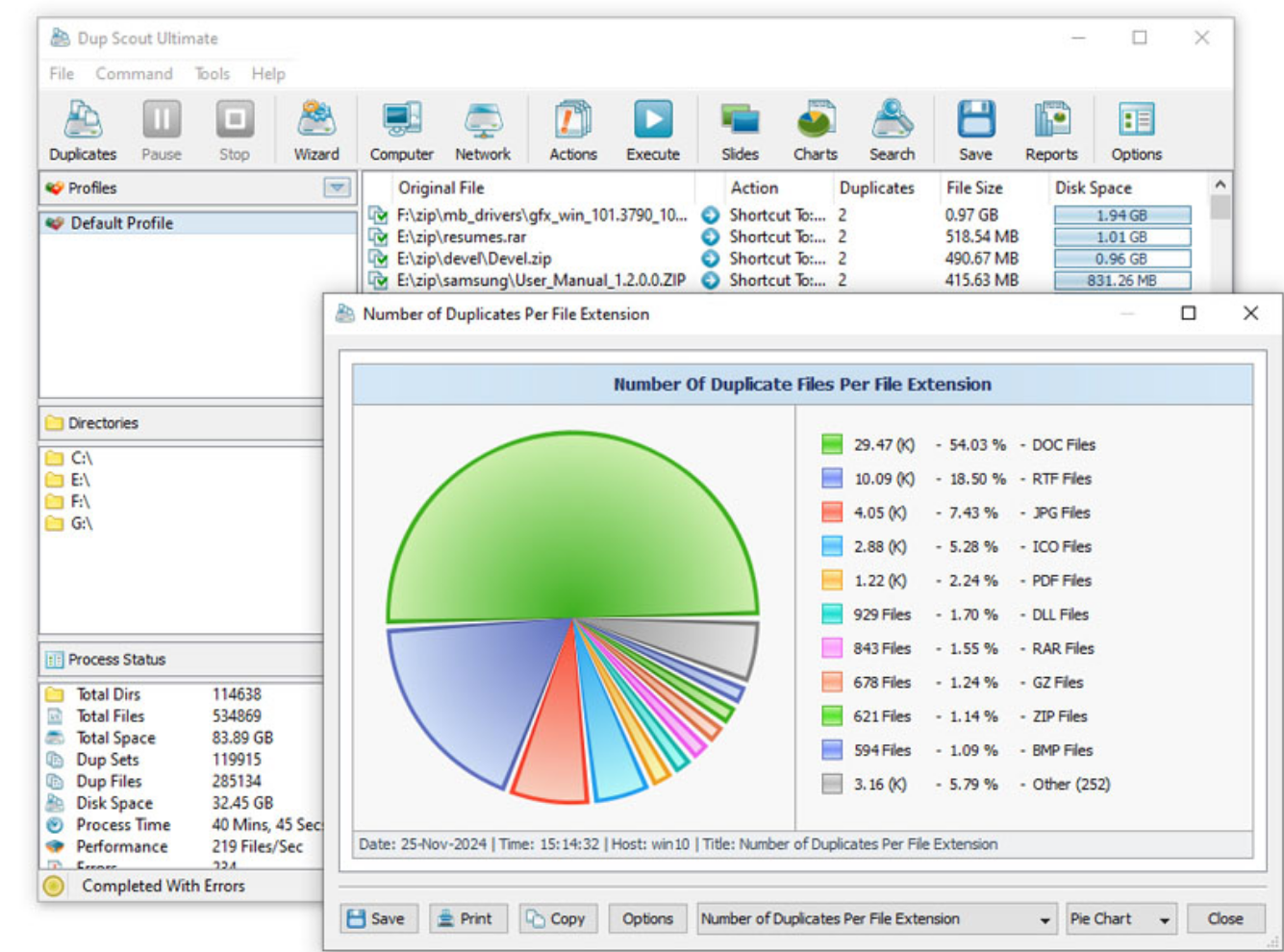Open Charts from the toolbar
The image size is (1284, 952).
(x=815, y=130)
